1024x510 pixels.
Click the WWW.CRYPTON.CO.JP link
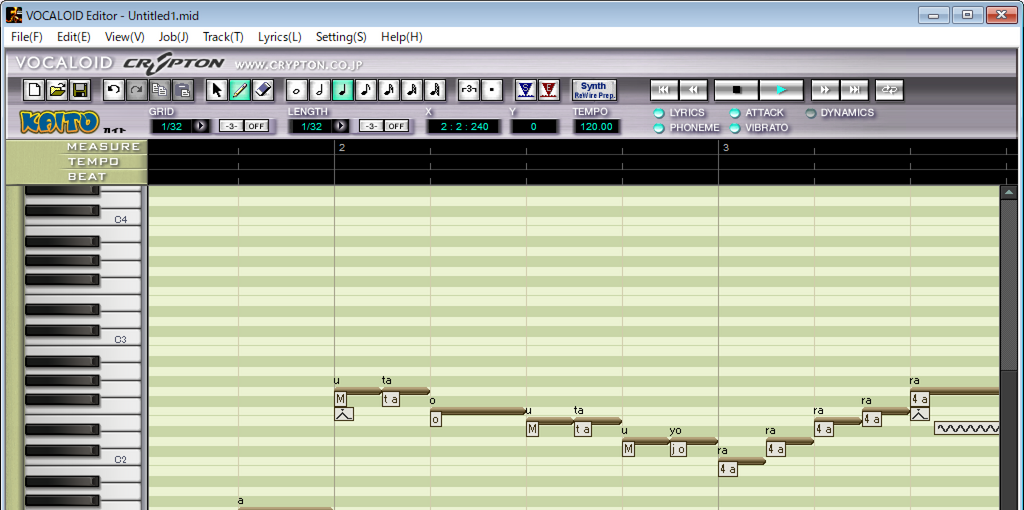point(299,65)
